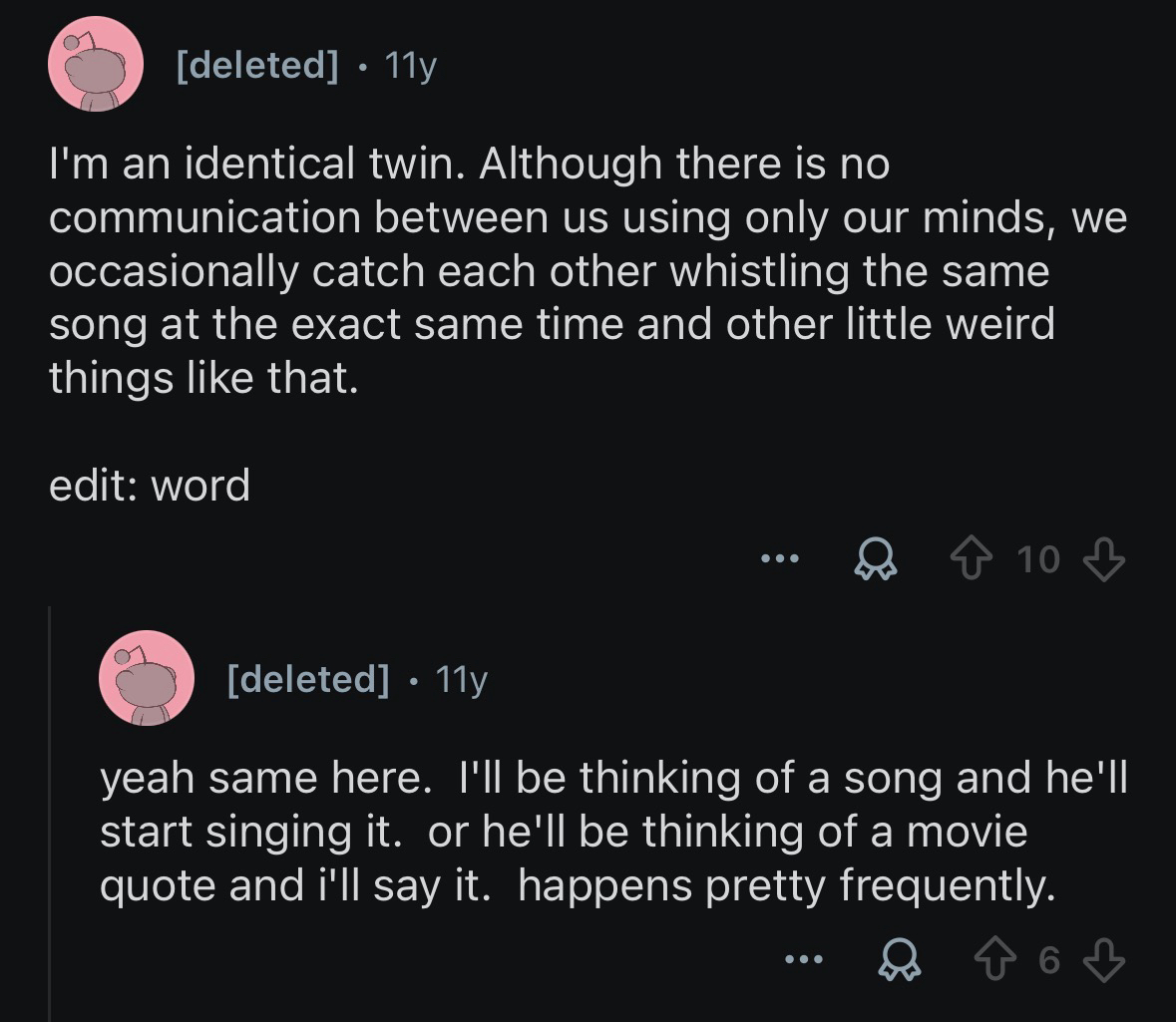This screenshot has height=1022, width=1176.
Task: Downvote the identical twin comment
Action: coord(1103,560)
